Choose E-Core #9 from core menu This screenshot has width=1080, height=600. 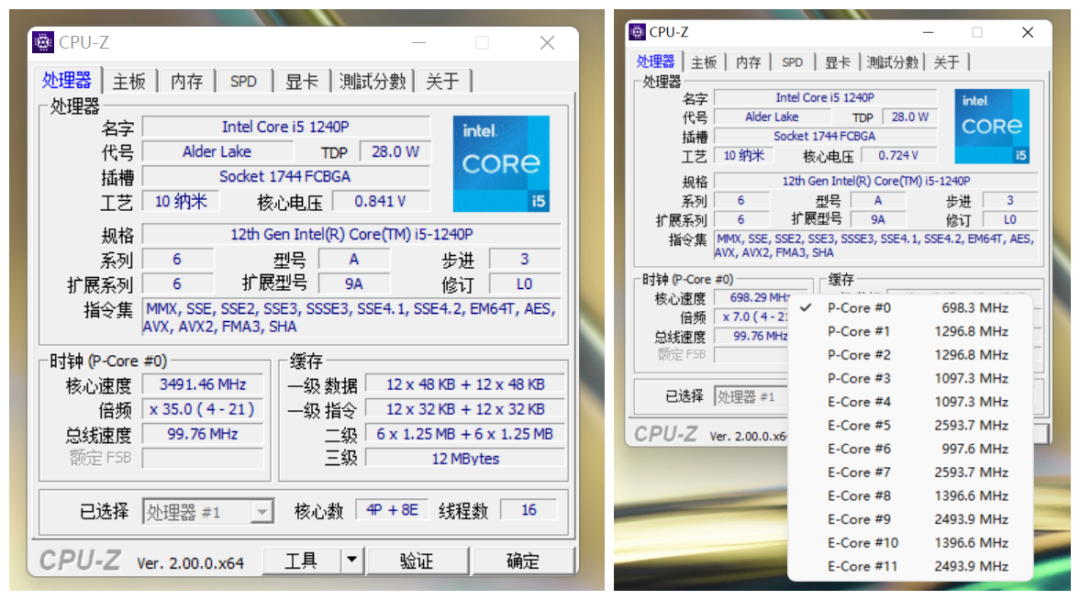click(x=909, y=519)
